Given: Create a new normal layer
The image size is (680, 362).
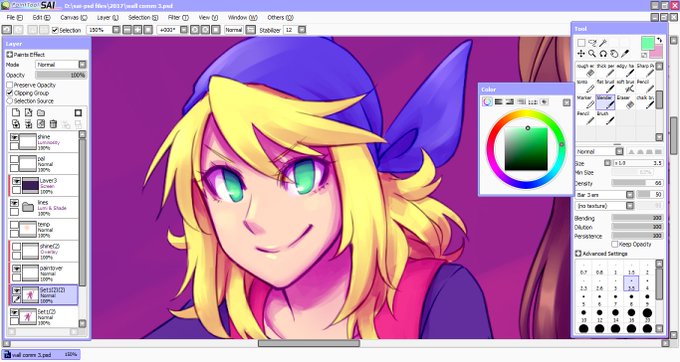Looking at the screenshot, I should pos(16,113).
